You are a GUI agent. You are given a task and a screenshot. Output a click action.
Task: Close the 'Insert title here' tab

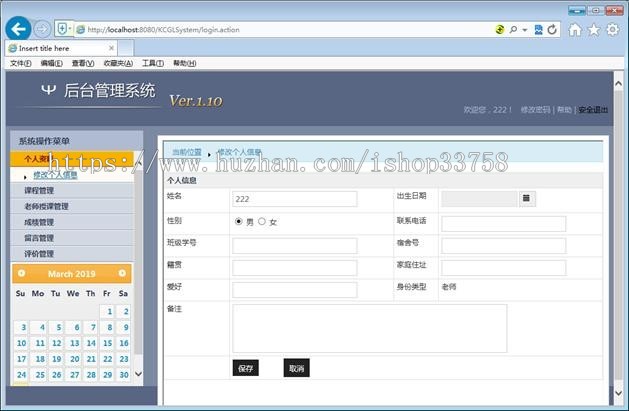(x=111, y=48)
